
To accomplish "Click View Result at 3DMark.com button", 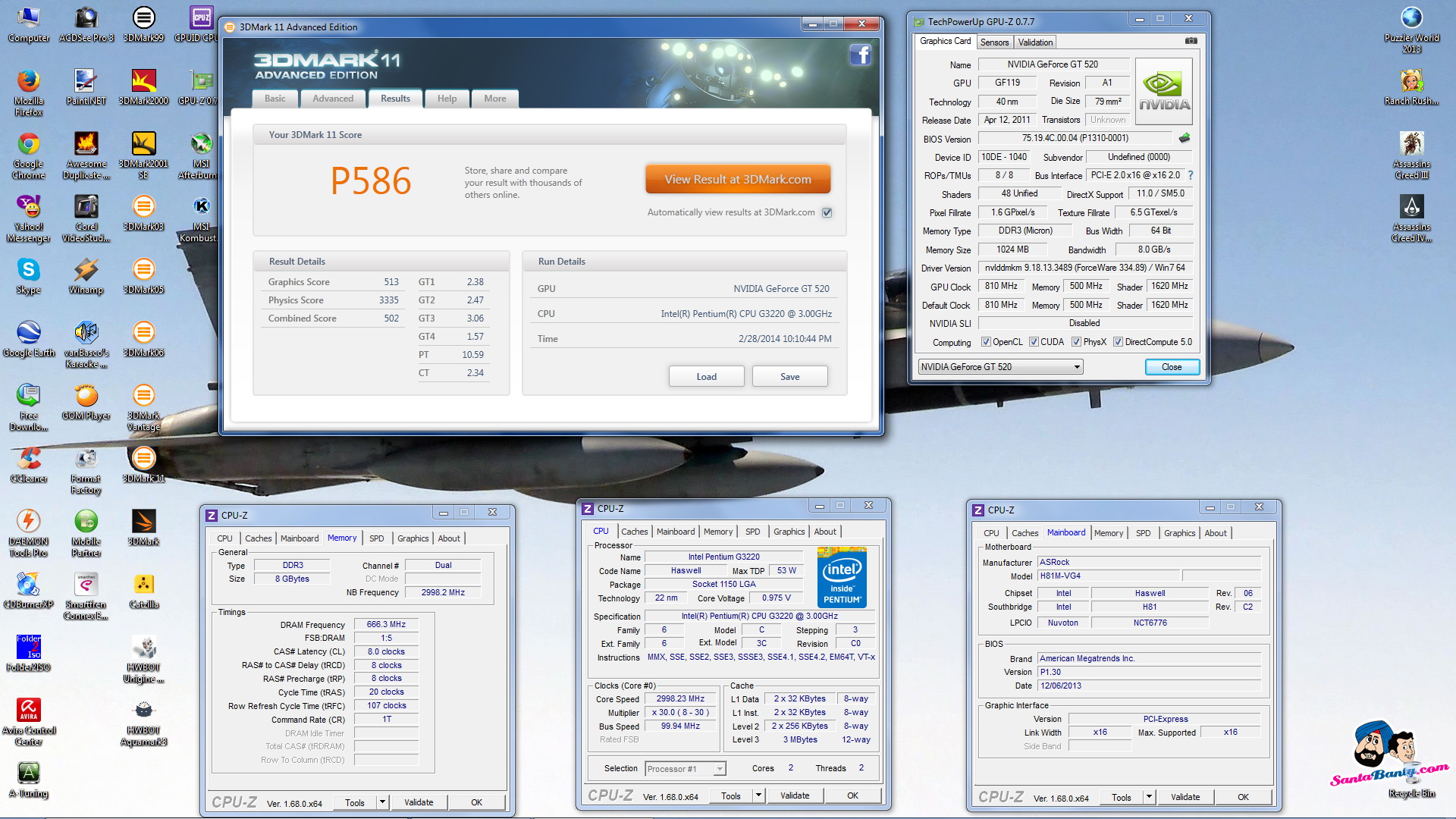I will tap(738, 180).
